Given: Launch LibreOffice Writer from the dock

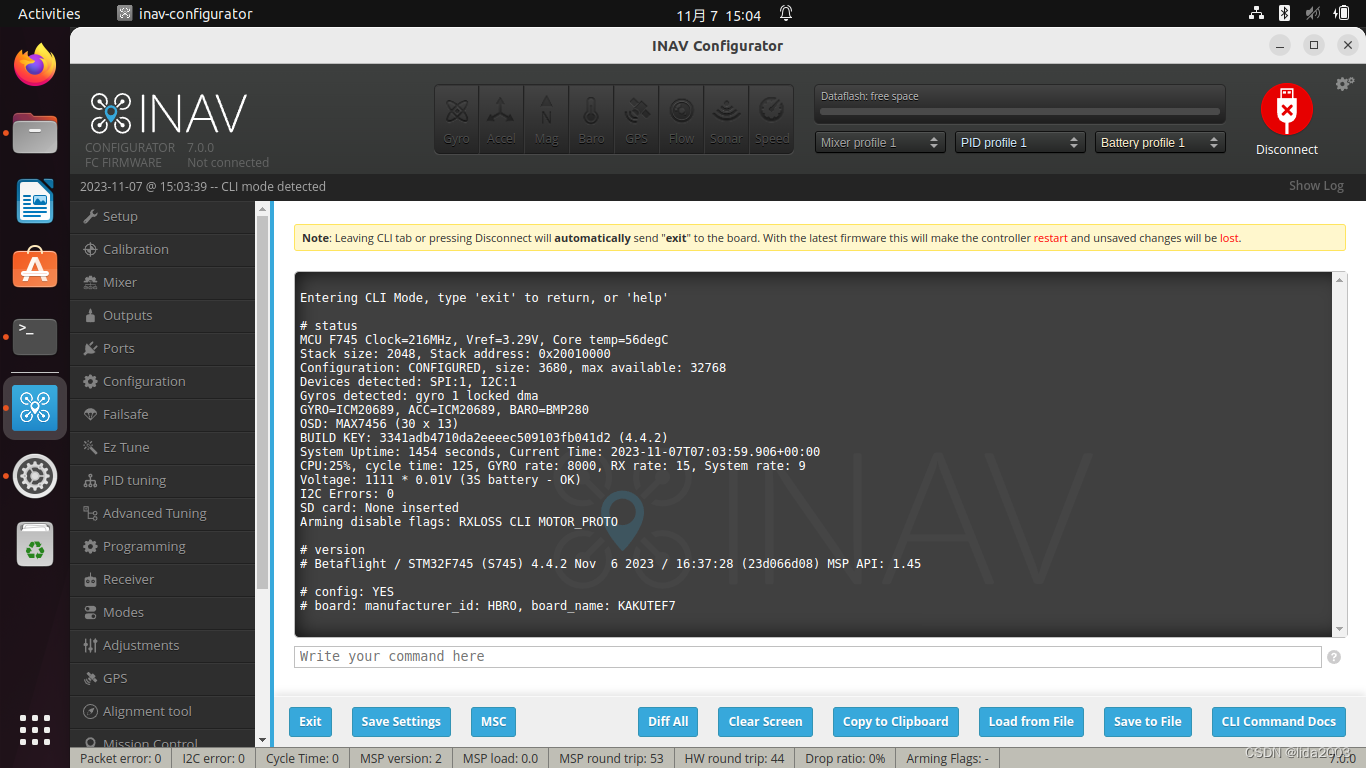Looking at the screenshot, I should click(35, 201).
